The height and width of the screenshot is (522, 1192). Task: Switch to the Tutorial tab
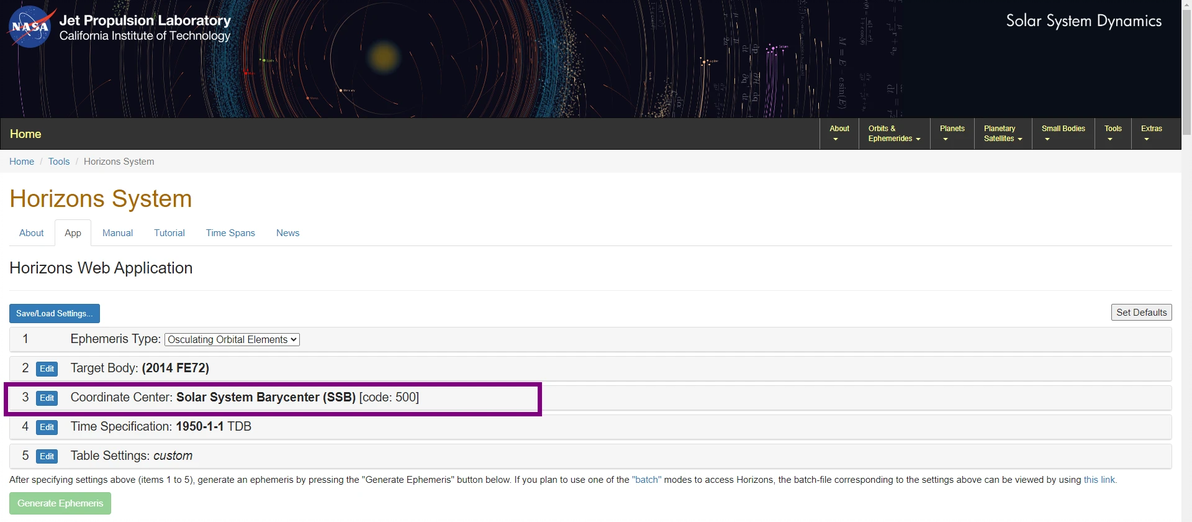tap(169, 233)
